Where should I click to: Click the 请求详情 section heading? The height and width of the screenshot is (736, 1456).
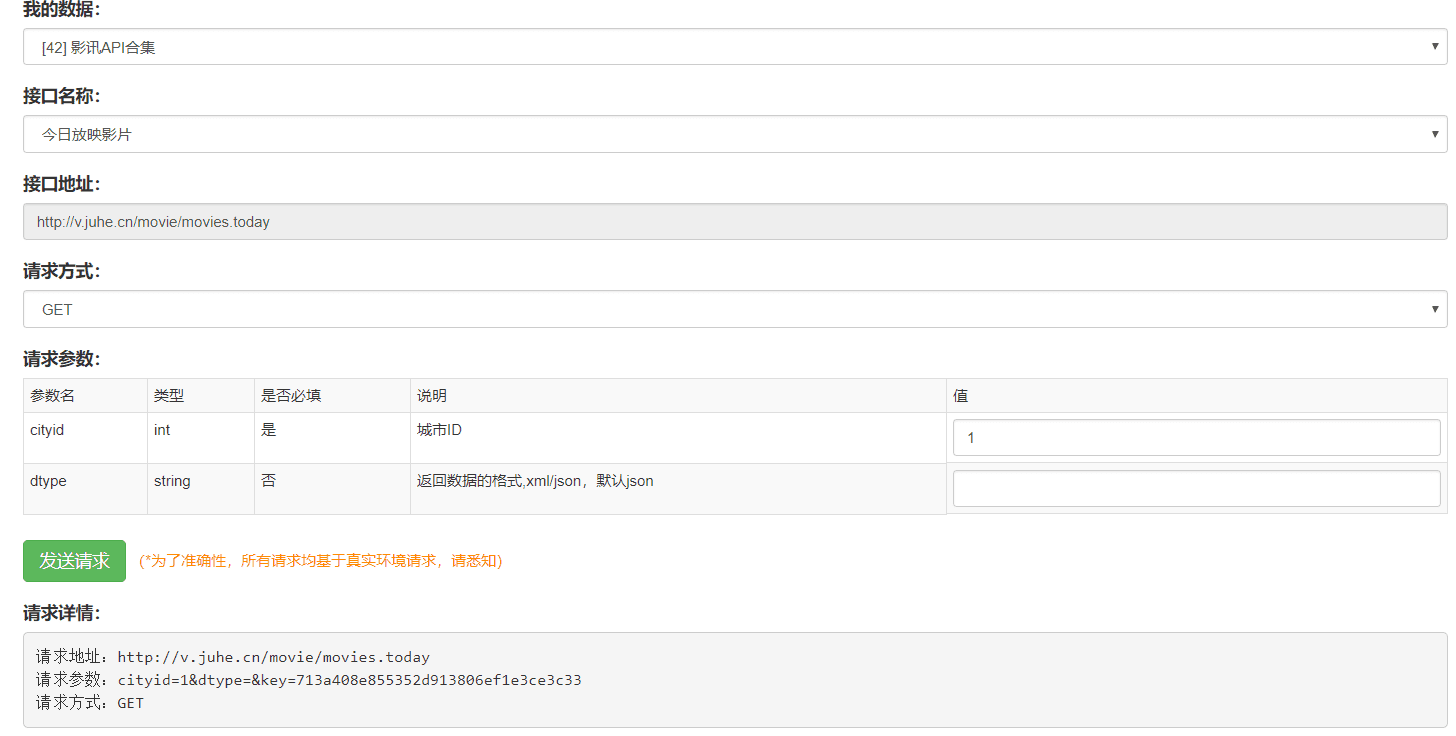[x=57, y=613]
